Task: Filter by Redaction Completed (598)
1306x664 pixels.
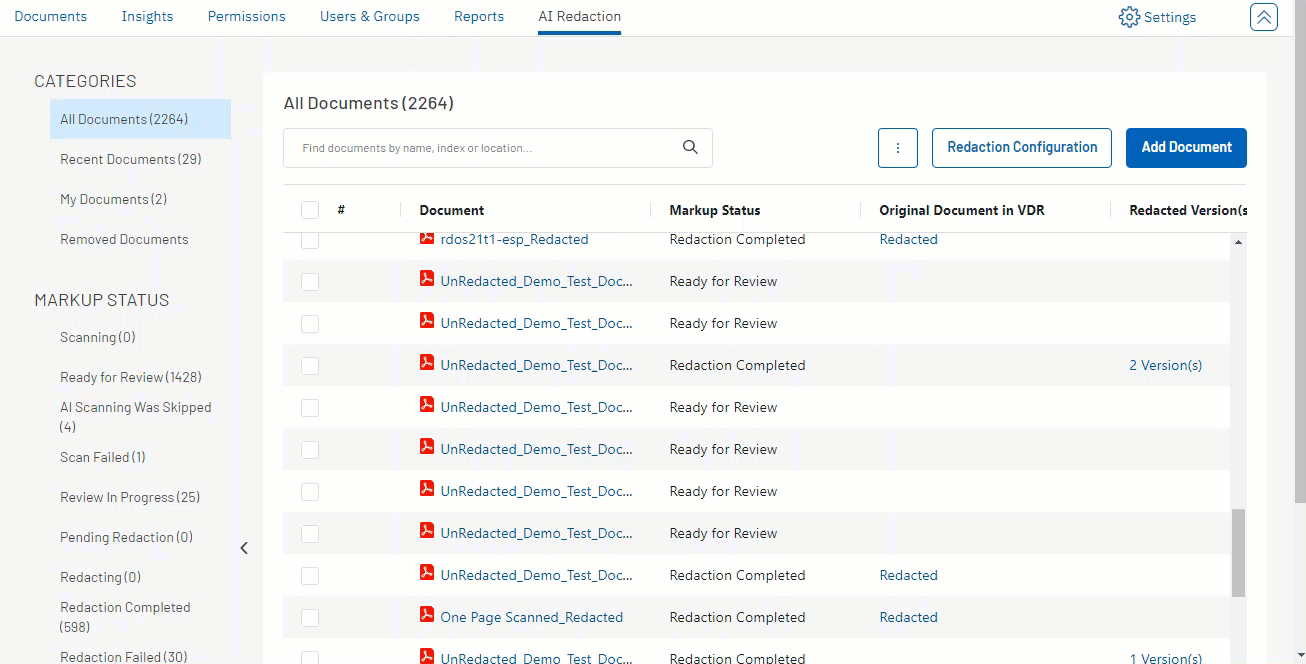Action: point(125,617)
